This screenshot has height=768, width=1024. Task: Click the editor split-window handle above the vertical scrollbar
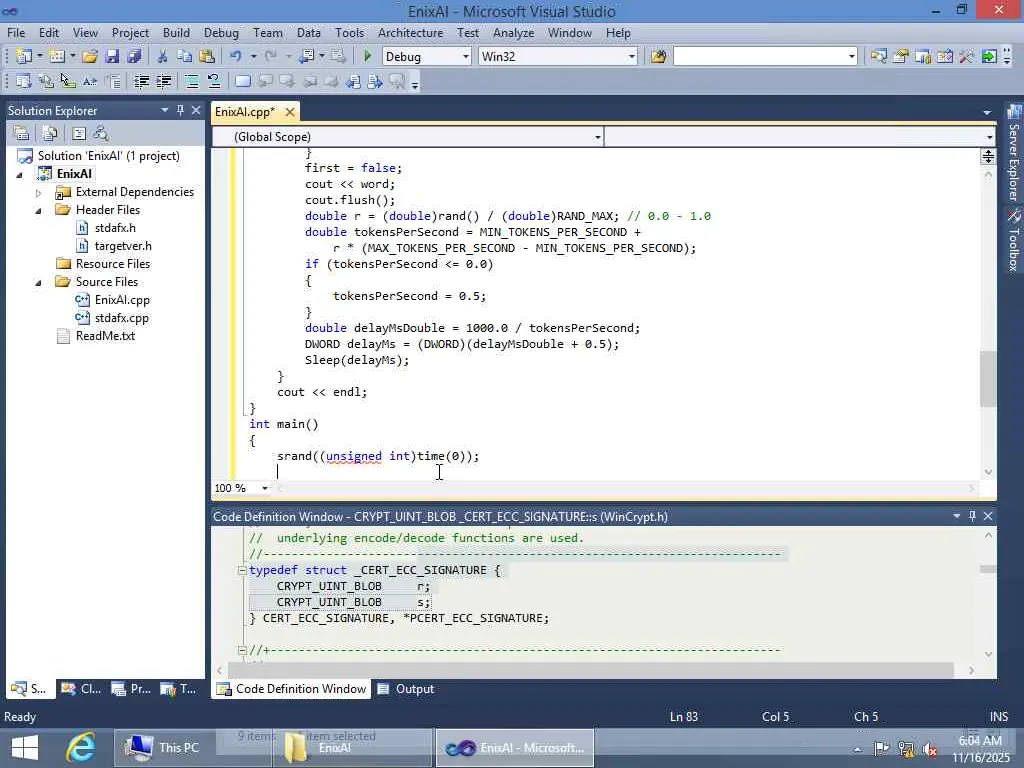(987, 156)
